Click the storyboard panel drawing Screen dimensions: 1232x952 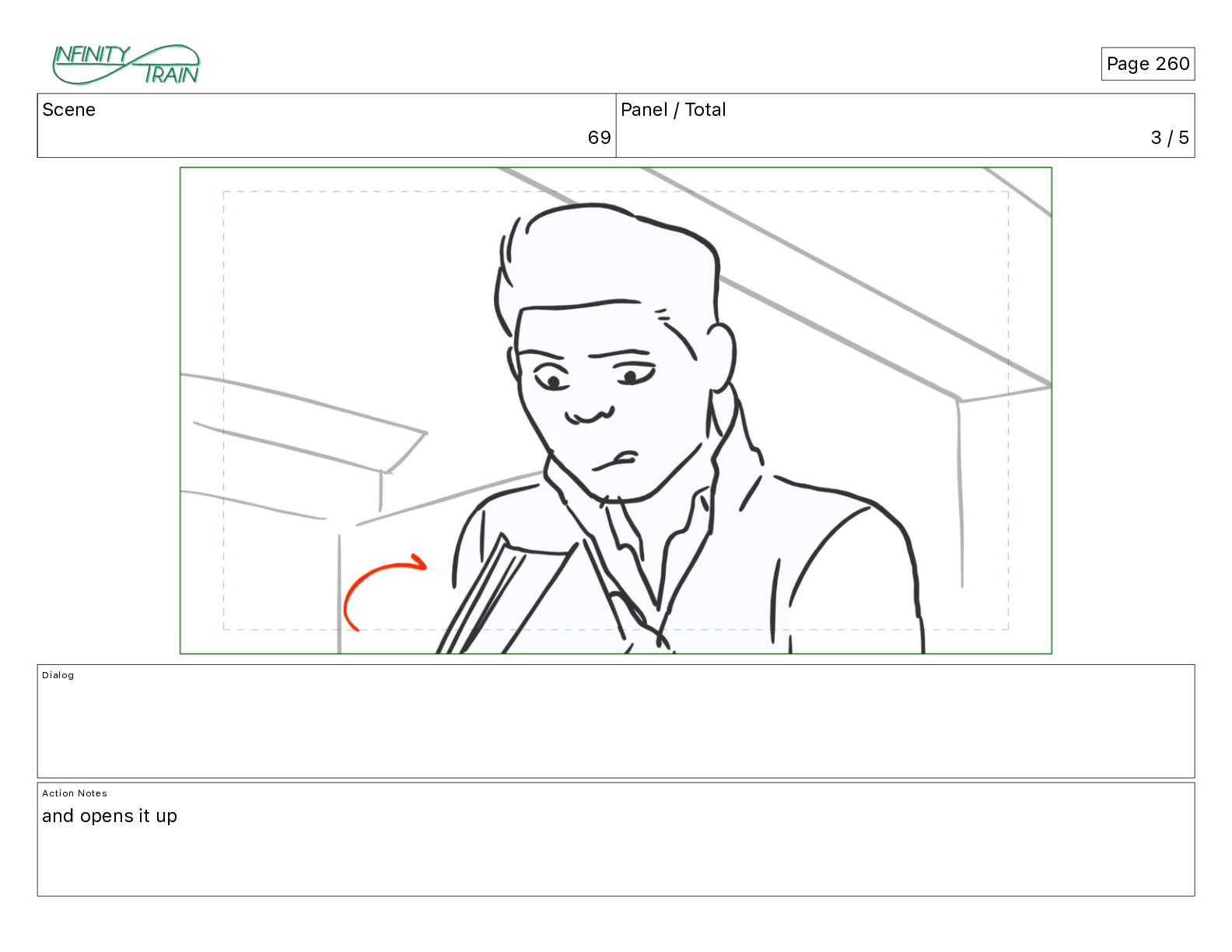coord(616,411)
